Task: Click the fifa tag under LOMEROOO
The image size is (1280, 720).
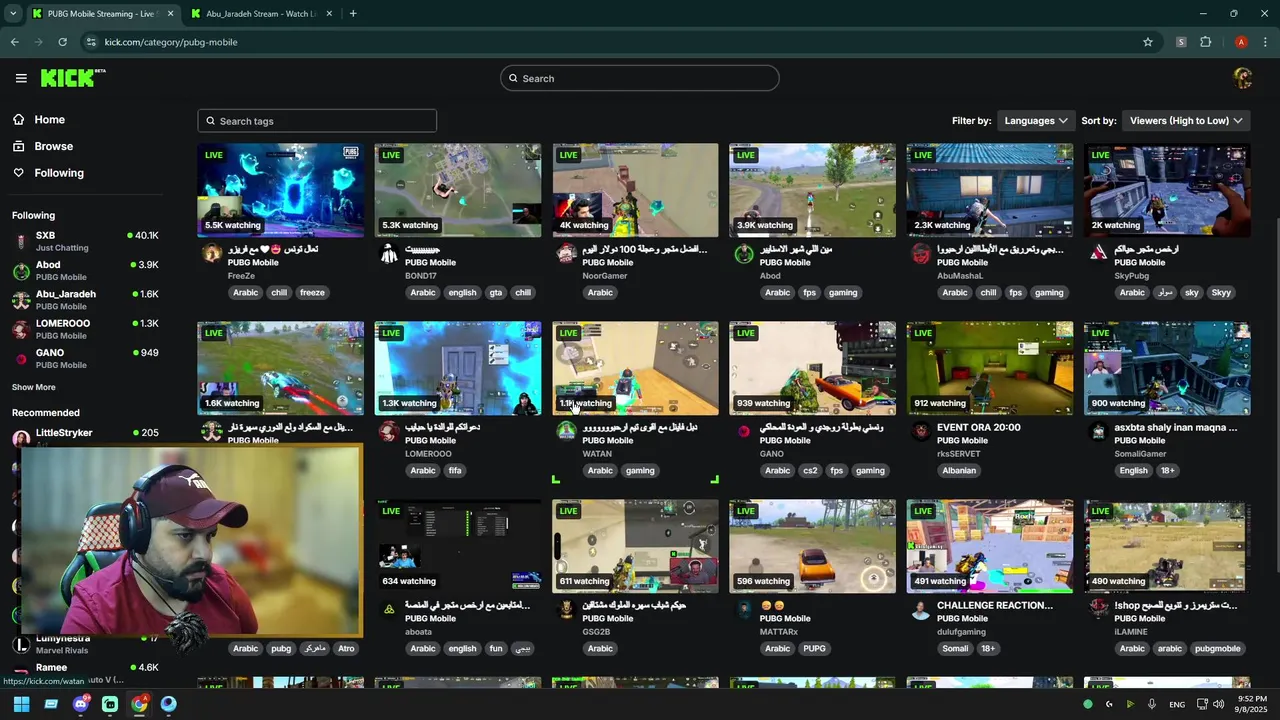Action: (455, 471)
